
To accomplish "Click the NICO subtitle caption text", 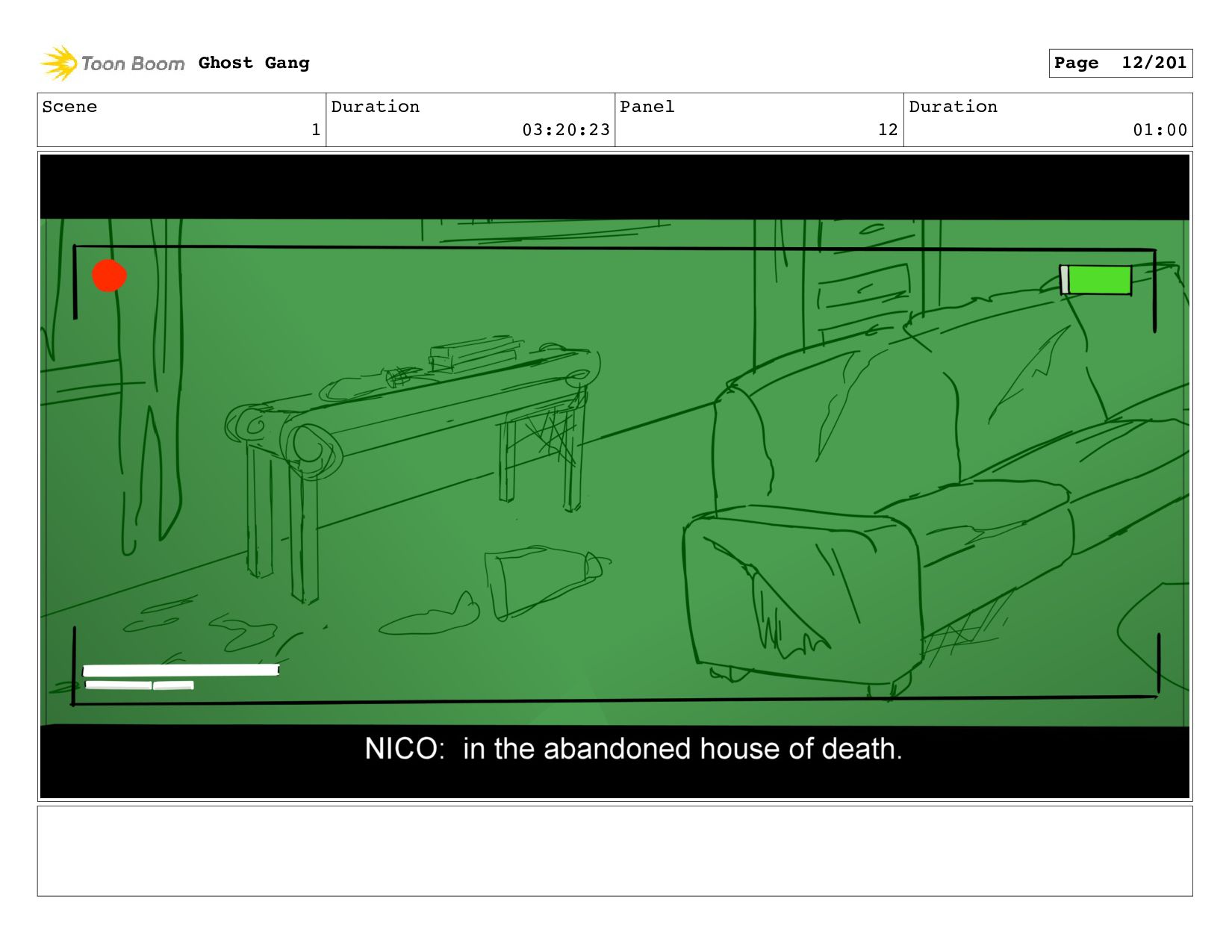I will click(x=633, y=749).
